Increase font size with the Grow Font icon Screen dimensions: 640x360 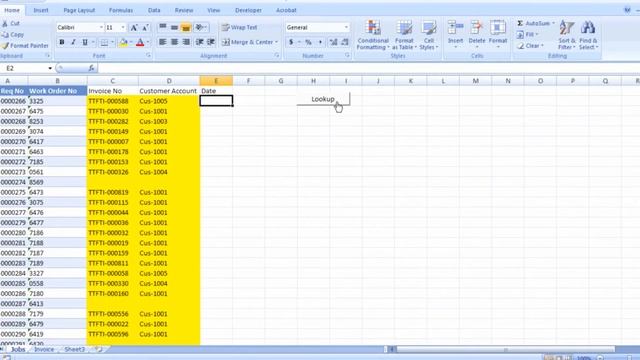[x=133, y=28]
